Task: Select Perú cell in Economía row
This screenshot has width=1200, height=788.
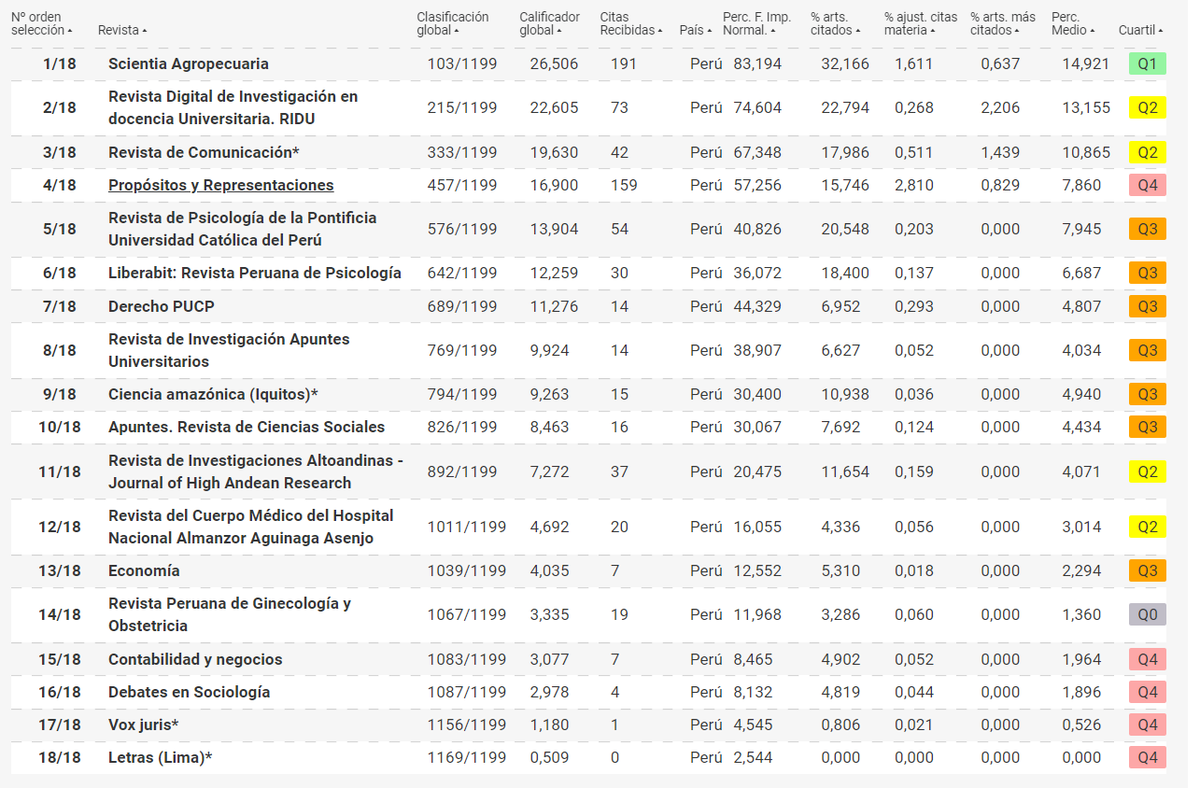Action: point(706,570)
